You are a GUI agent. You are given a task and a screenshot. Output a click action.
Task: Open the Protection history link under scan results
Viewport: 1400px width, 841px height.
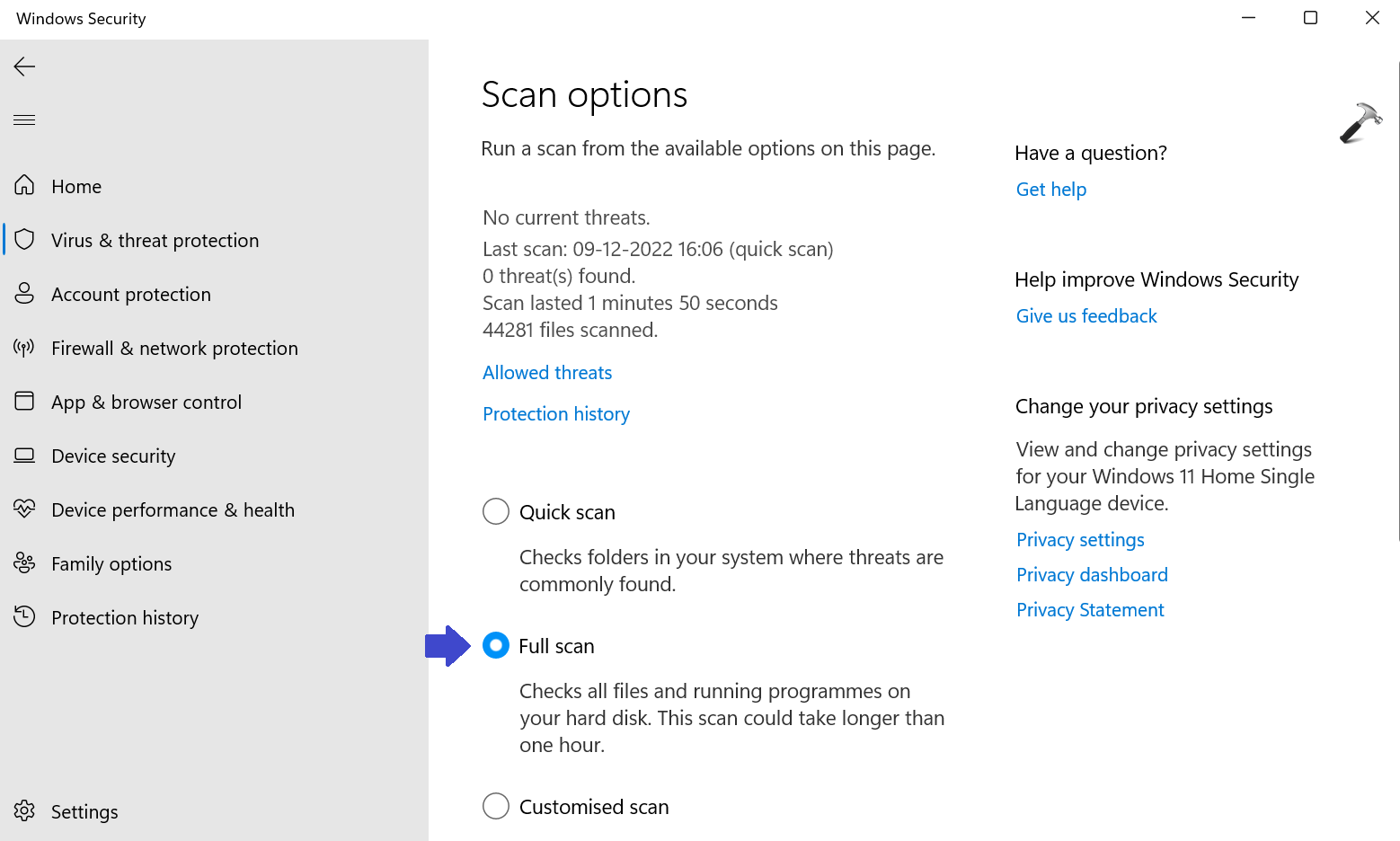[x=556, y=414]
